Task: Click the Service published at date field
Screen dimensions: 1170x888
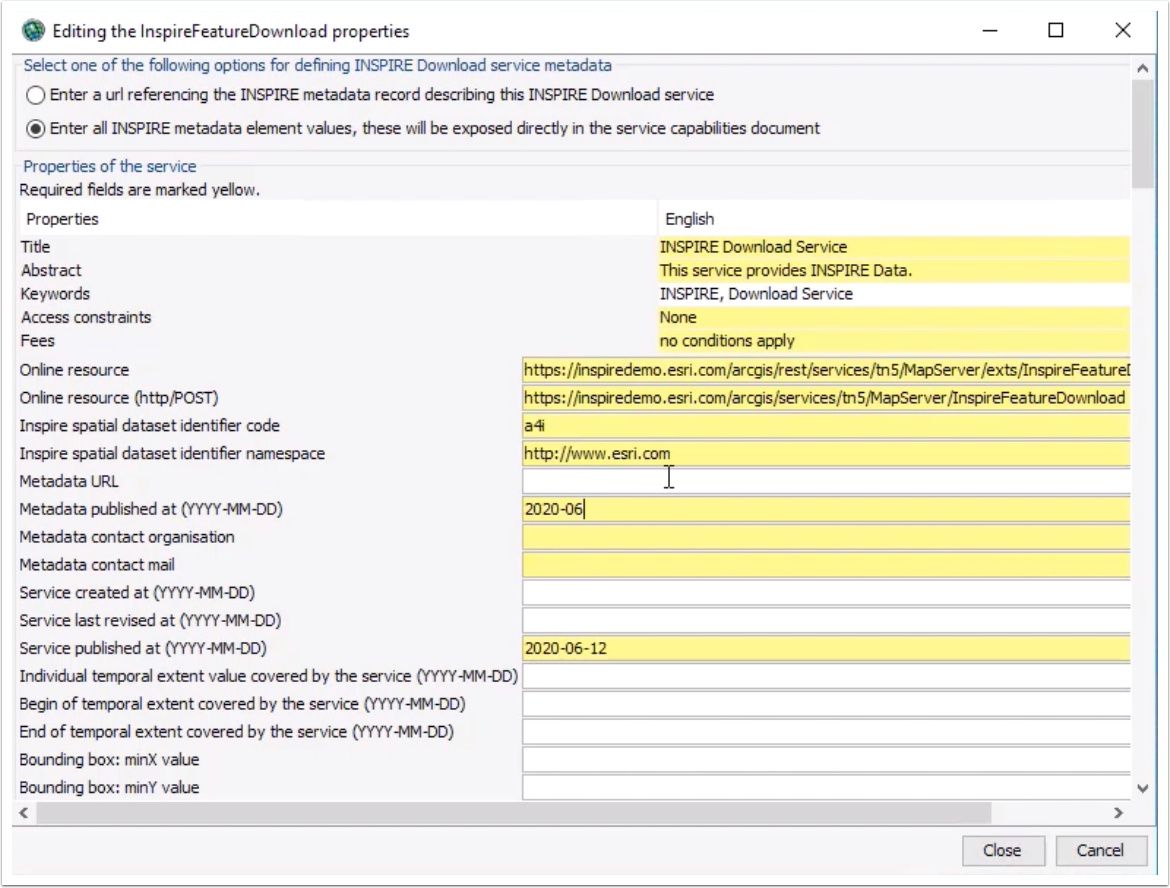Action: (x=826, y=648)
